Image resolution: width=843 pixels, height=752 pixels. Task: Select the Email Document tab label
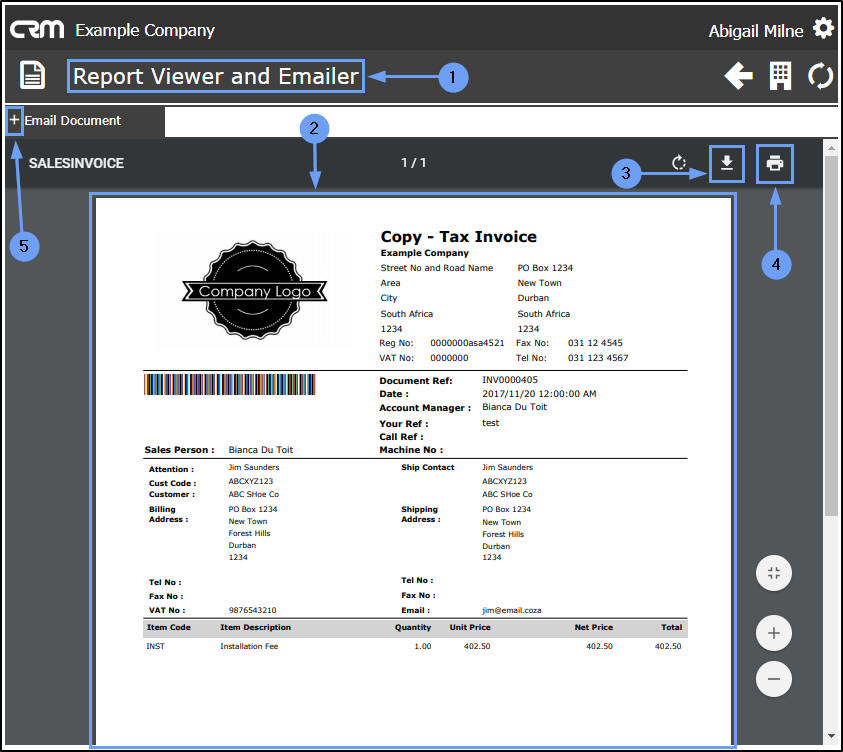[x=73, y=121]
